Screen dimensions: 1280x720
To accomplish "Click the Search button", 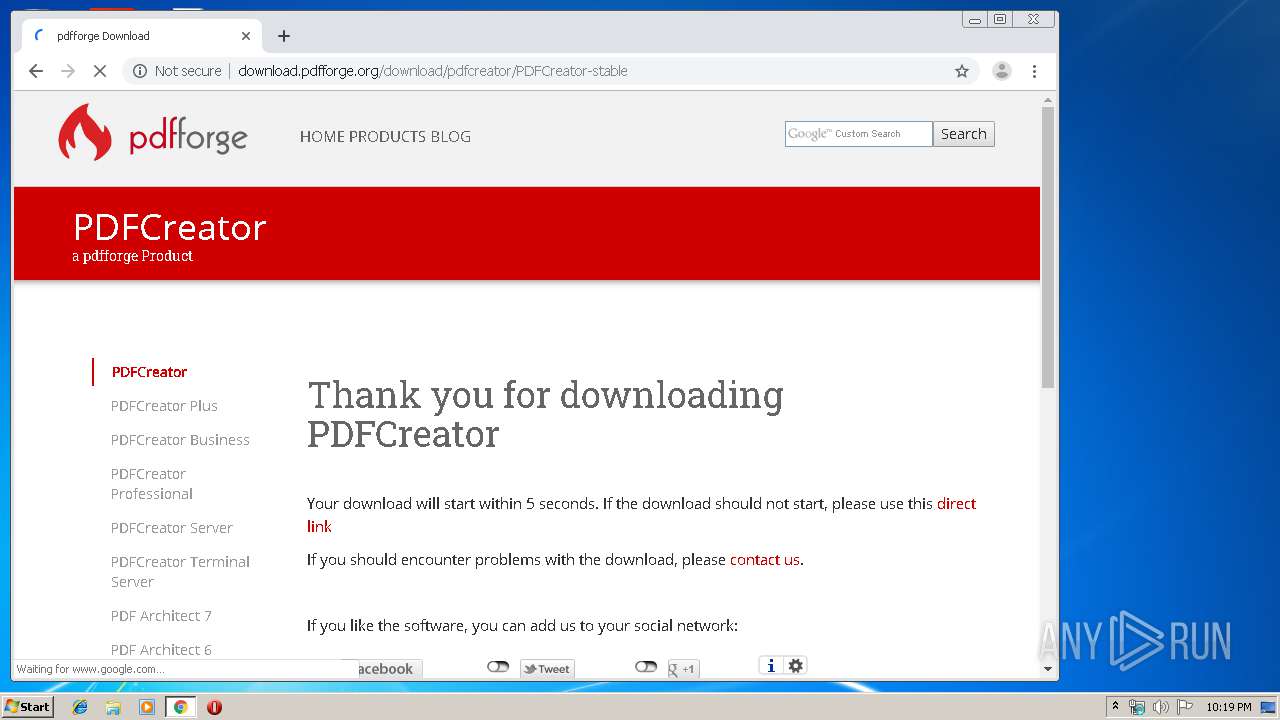I will (964, 134).
